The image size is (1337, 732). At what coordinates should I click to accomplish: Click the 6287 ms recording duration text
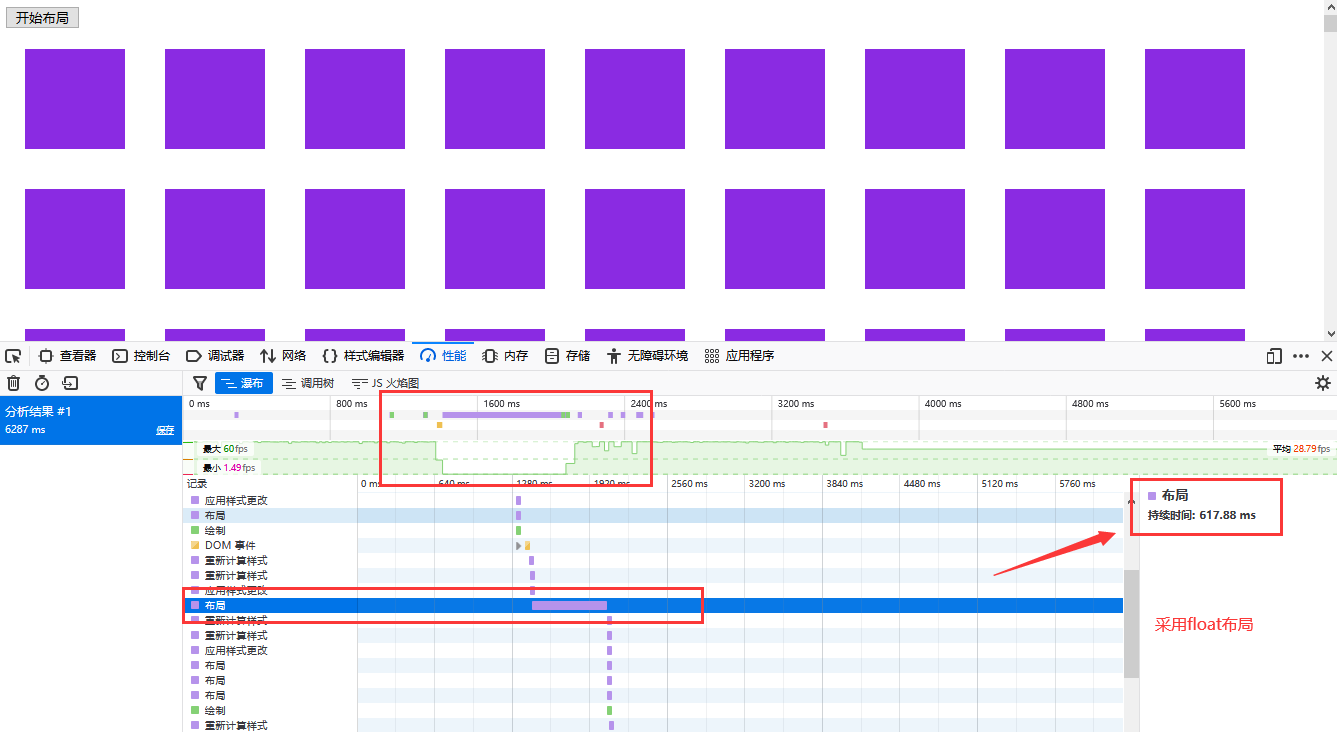[25, 429]
